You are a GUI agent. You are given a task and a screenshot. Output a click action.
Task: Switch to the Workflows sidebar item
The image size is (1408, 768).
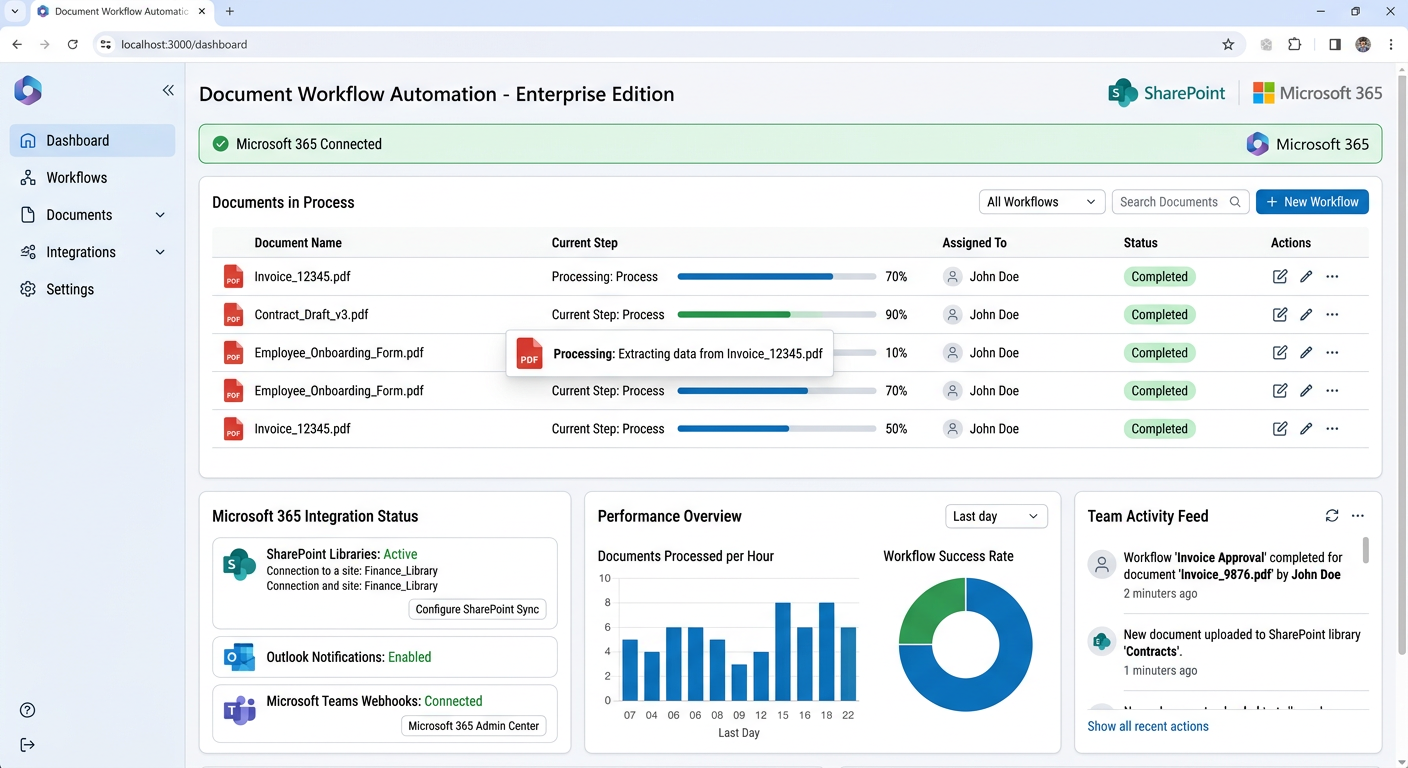(x=77, y=177)
